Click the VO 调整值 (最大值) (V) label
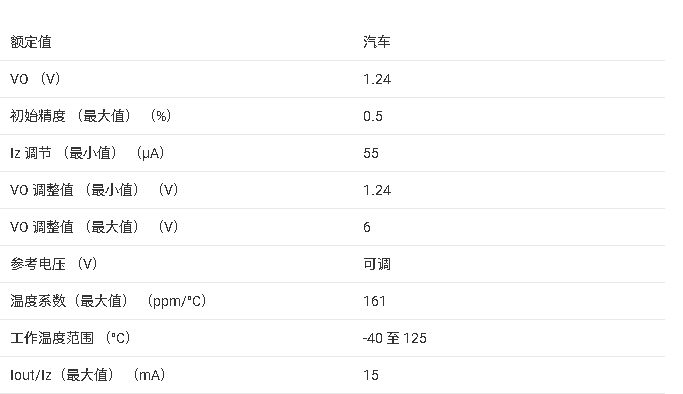The height and width of the screenshot is (394, 683). [x=94, y=227]
